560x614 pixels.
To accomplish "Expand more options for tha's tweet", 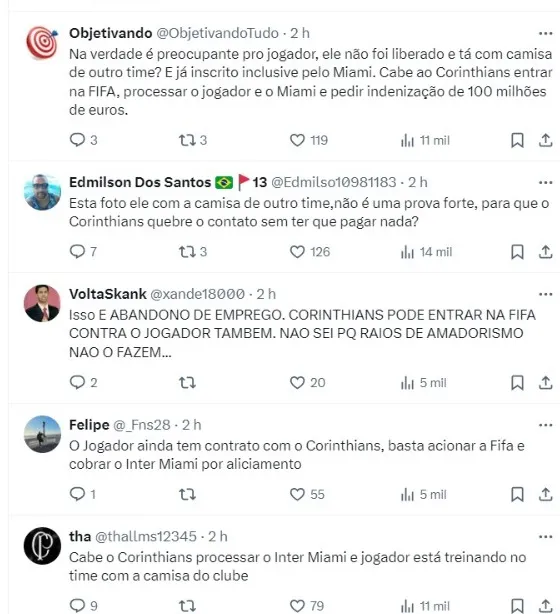I will click(x=545, y=537).
